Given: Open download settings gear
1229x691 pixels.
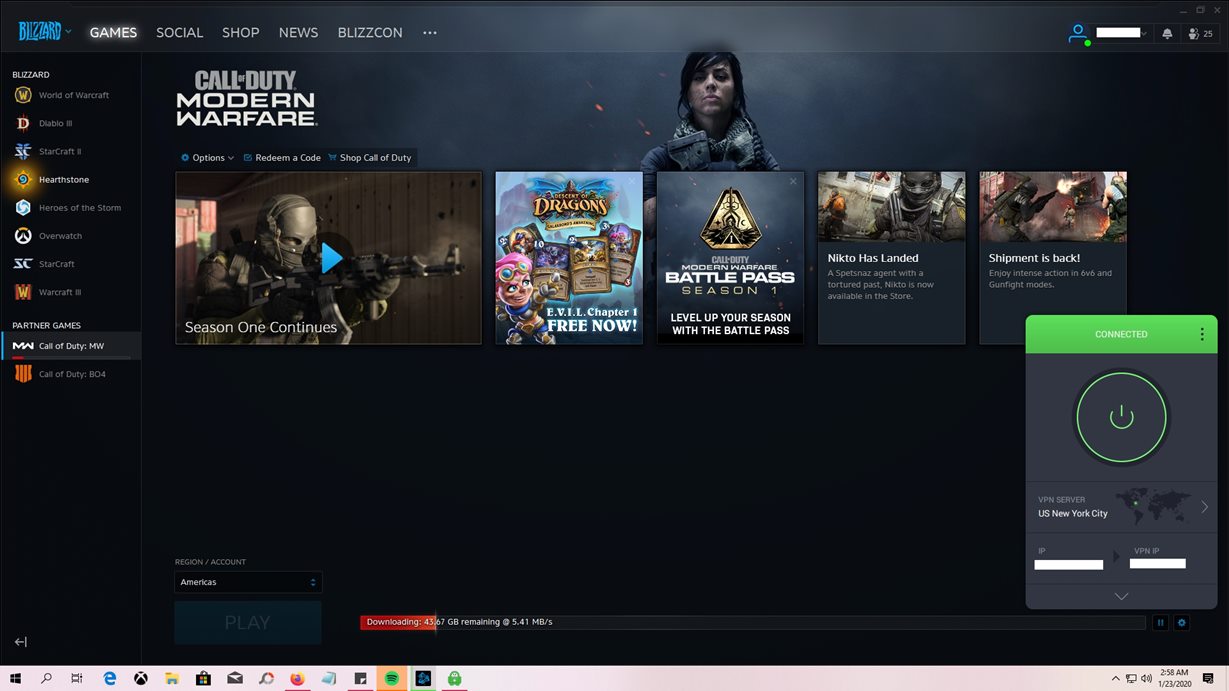Looking at the screenshot, I should (x=1182, y=622).
